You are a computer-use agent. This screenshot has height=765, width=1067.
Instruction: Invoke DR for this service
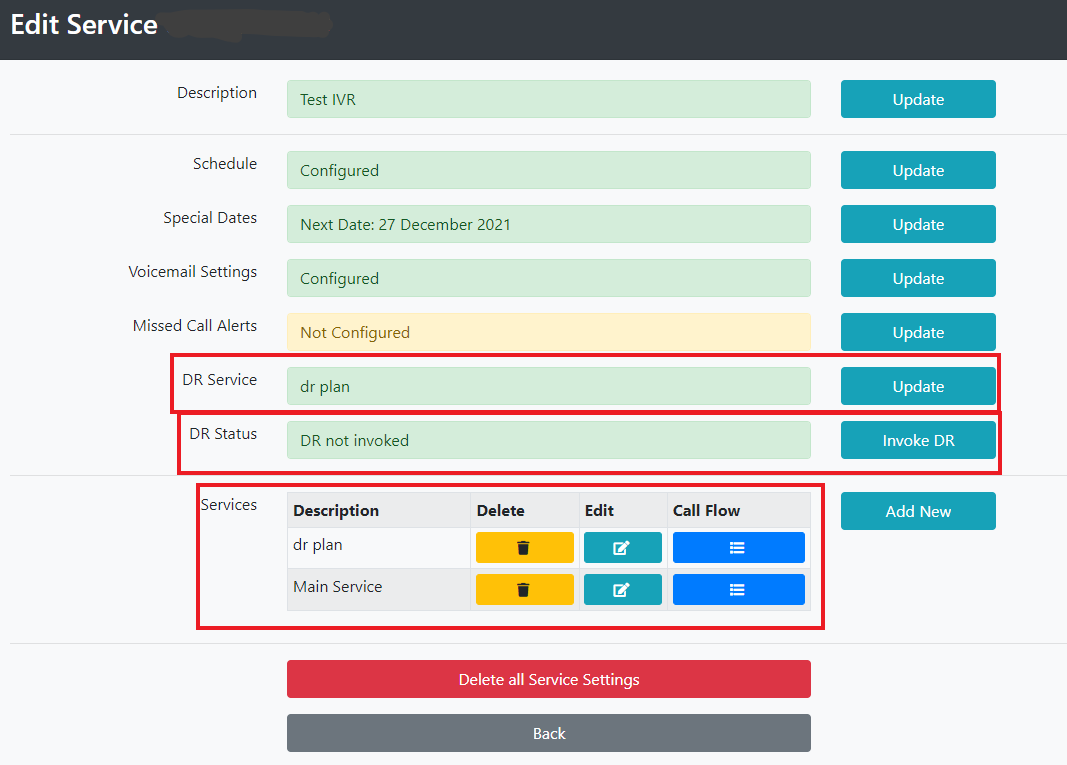917,440
